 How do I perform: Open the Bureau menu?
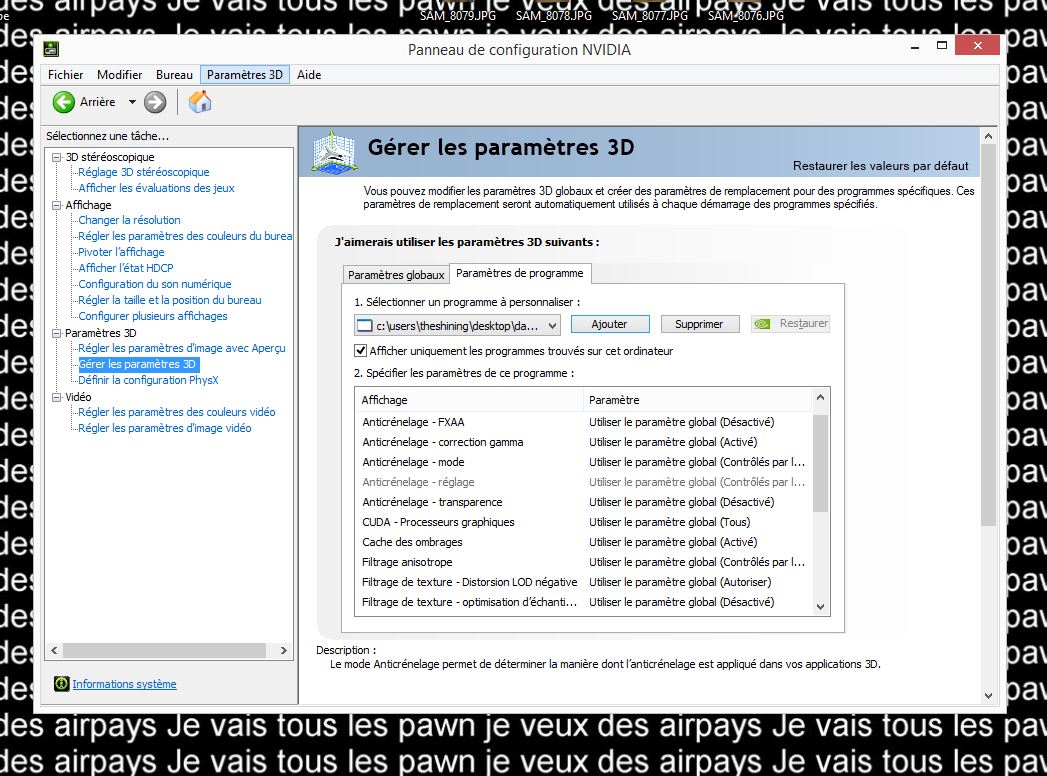[174, 75]
